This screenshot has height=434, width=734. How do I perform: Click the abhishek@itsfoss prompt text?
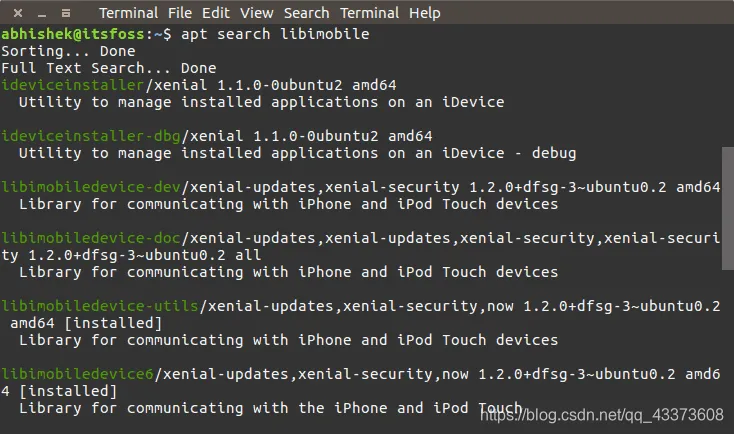tap(73, 34)
